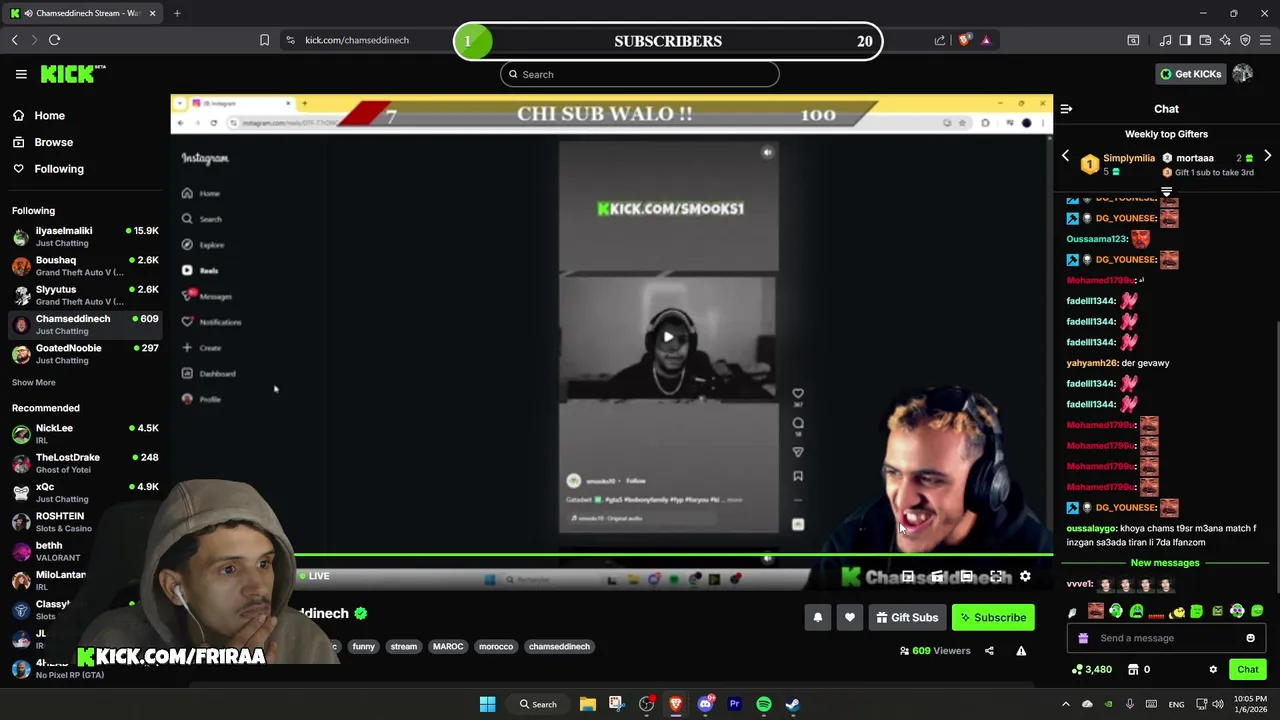Image resolution: width=1280 pixels, height=720 pixels.
Task: Collapse the weekly top gifters panel
Action: 1166,192
